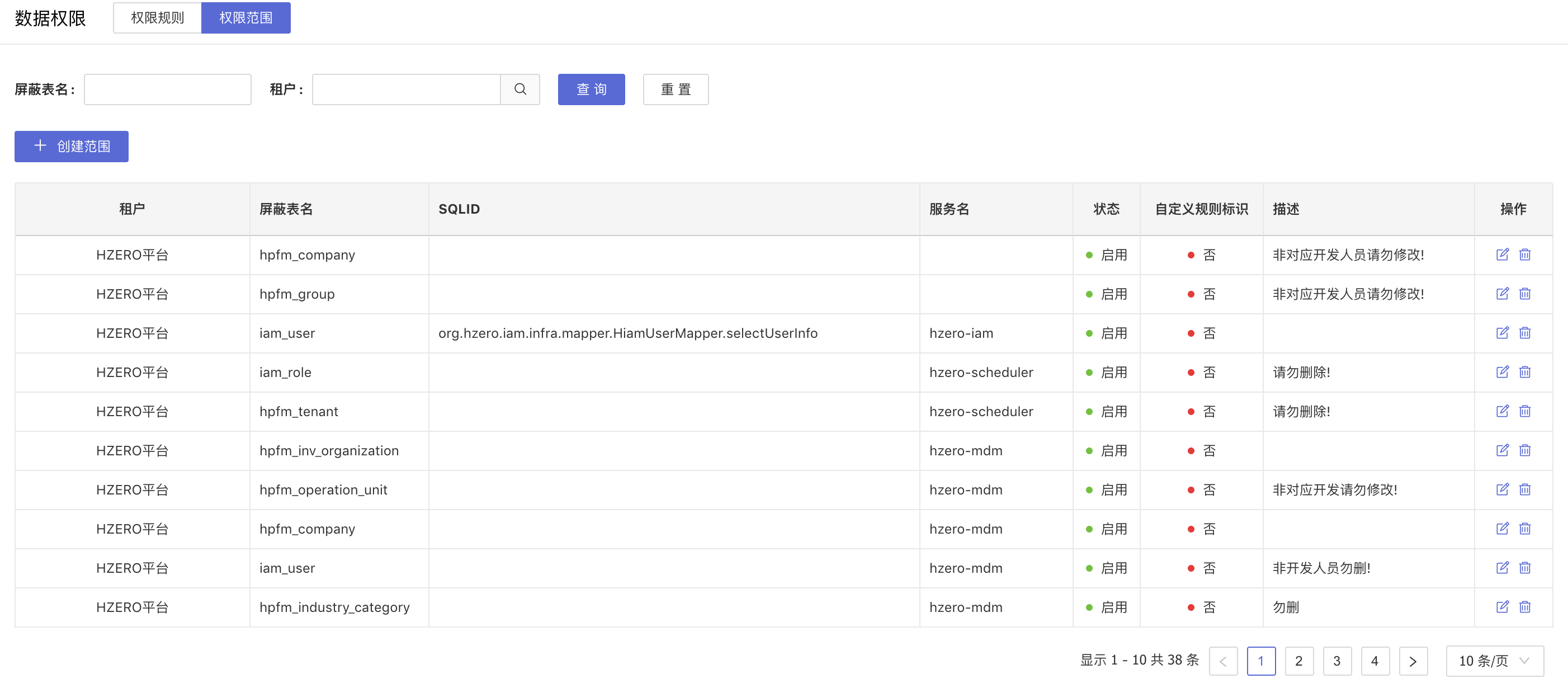Click 查询 button to search records

[591, 89]
